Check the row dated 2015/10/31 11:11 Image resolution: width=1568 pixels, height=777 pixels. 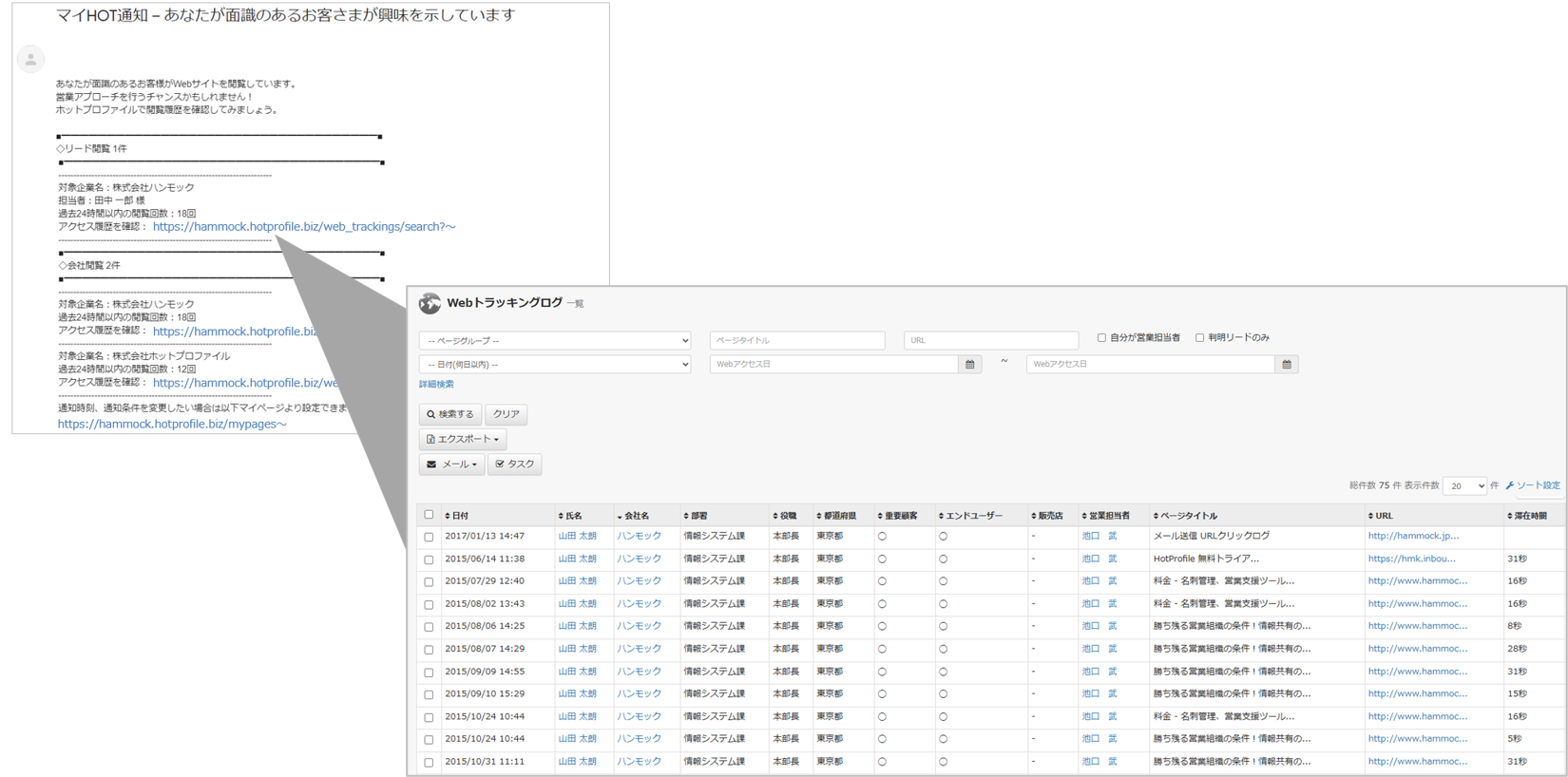click(x=429, y=762)
